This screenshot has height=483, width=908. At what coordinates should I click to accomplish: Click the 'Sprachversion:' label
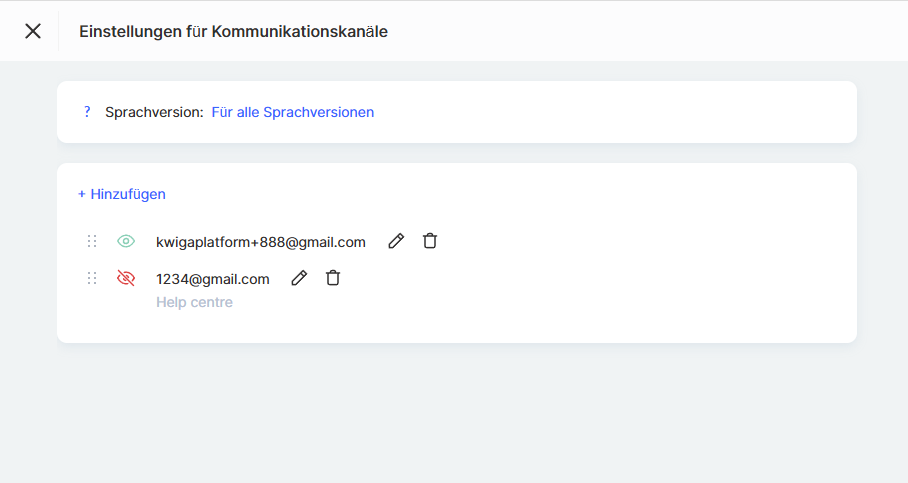click(x=154, y=112)
